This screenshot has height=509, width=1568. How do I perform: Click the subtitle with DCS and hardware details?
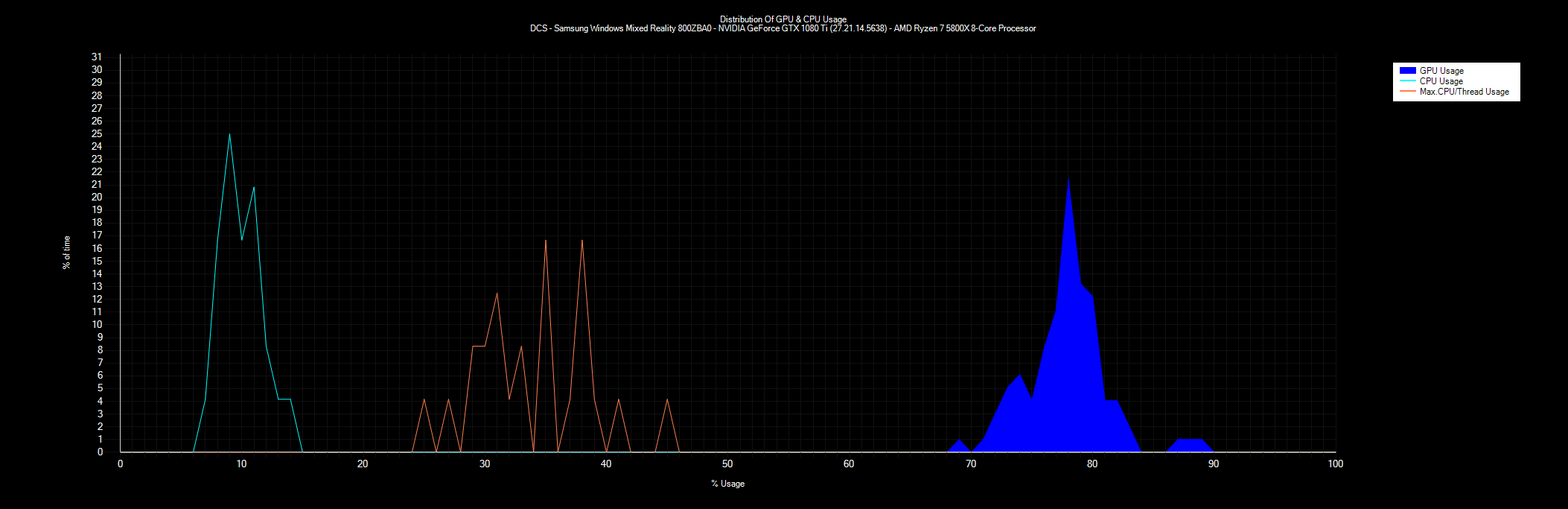(x=783, y=28)
